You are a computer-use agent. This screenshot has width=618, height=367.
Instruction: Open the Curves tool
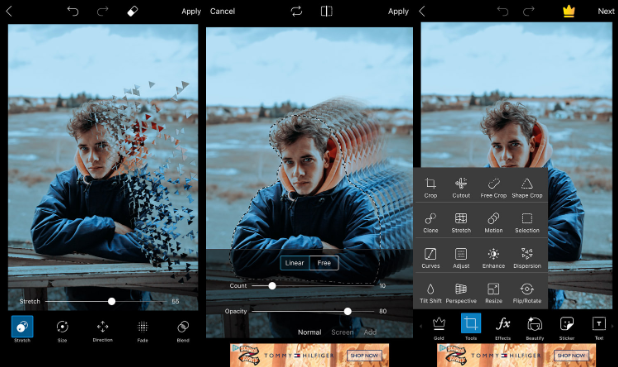(430, 258)
